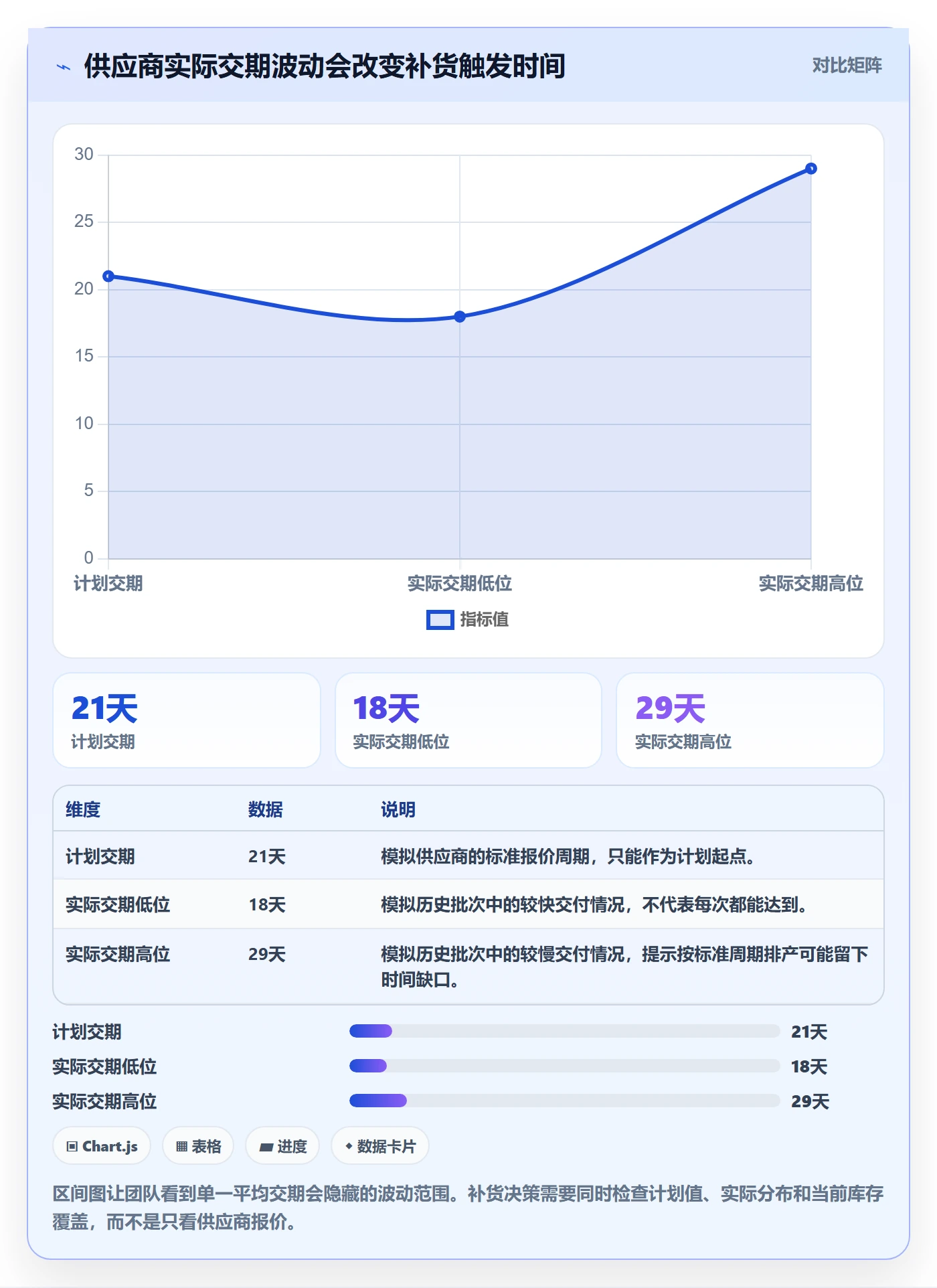937x1288 pixels.
Task: Toggle the 指标值 legend label
Action: (485, 620)
